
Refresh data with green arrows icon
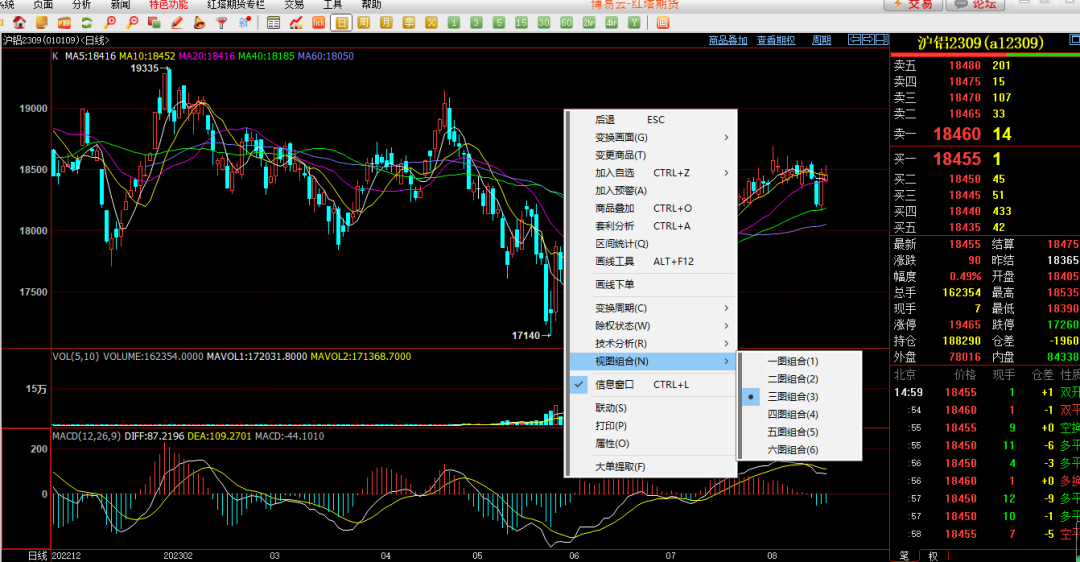[x=87, y=23]
